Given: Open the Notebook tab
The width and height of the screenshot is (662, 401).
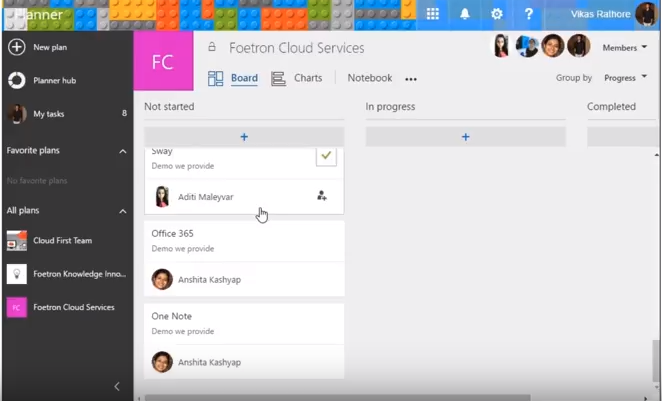Looking at the screenshot, I should pyautogui.click(x=369, y=78).
